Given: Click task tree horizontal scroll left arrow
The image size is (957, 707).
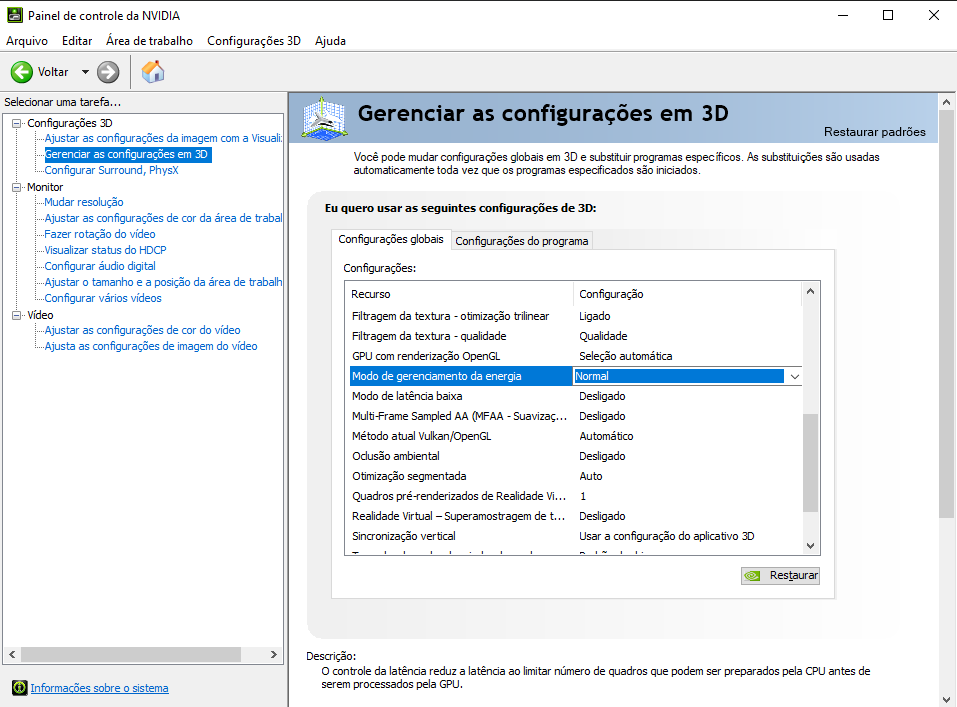Looking at the screenshot, I should [x=12, y=654].
